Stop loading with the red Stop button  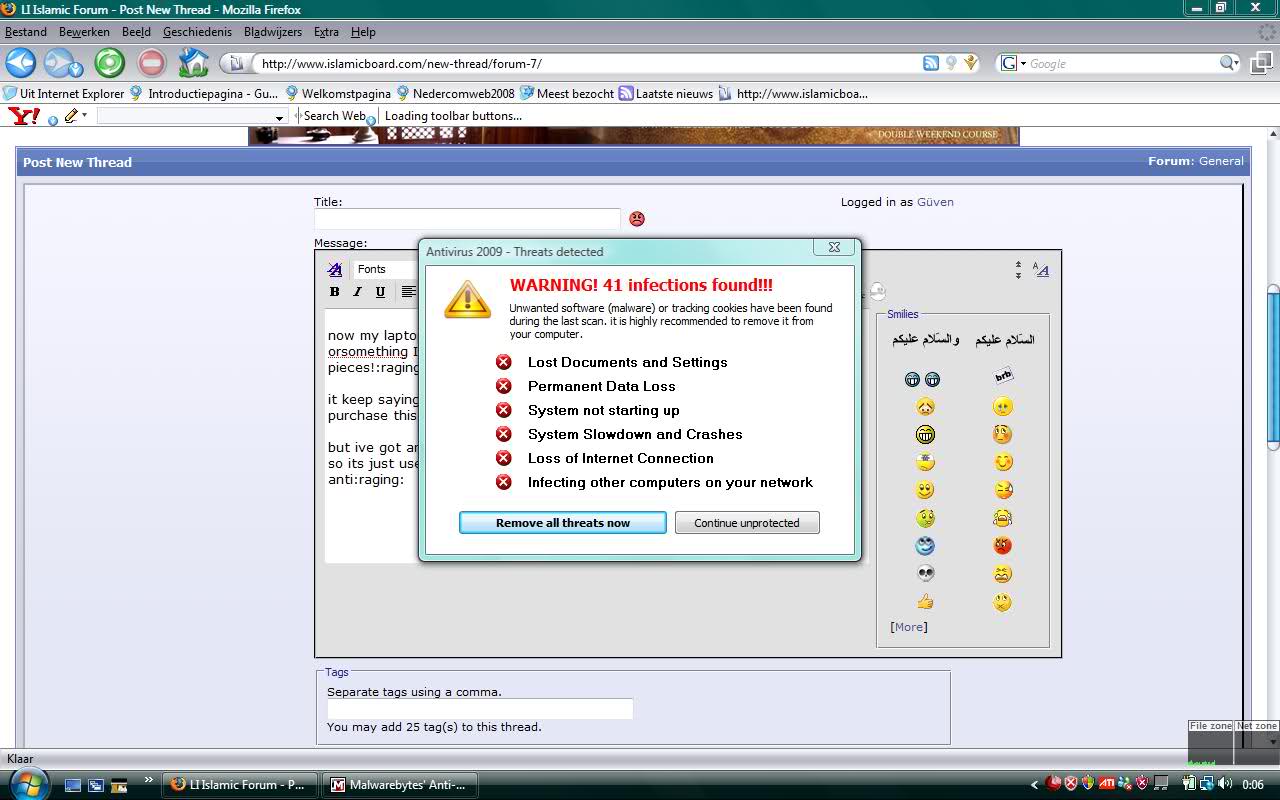coord(151,63)
